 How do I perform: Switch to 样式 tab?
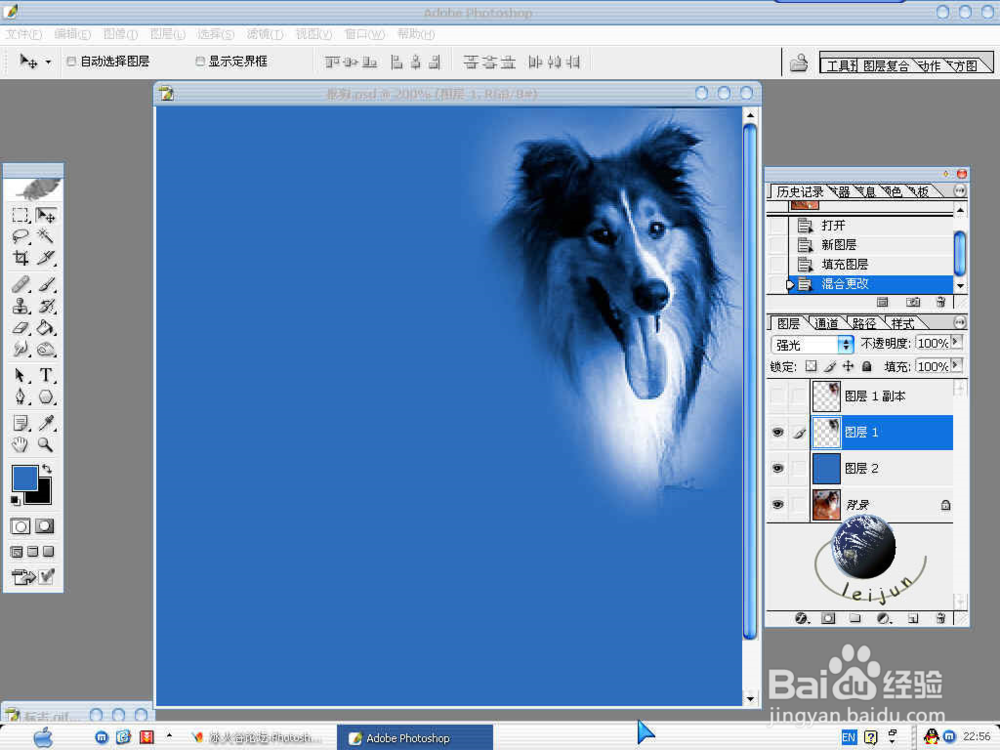point(902,324)
